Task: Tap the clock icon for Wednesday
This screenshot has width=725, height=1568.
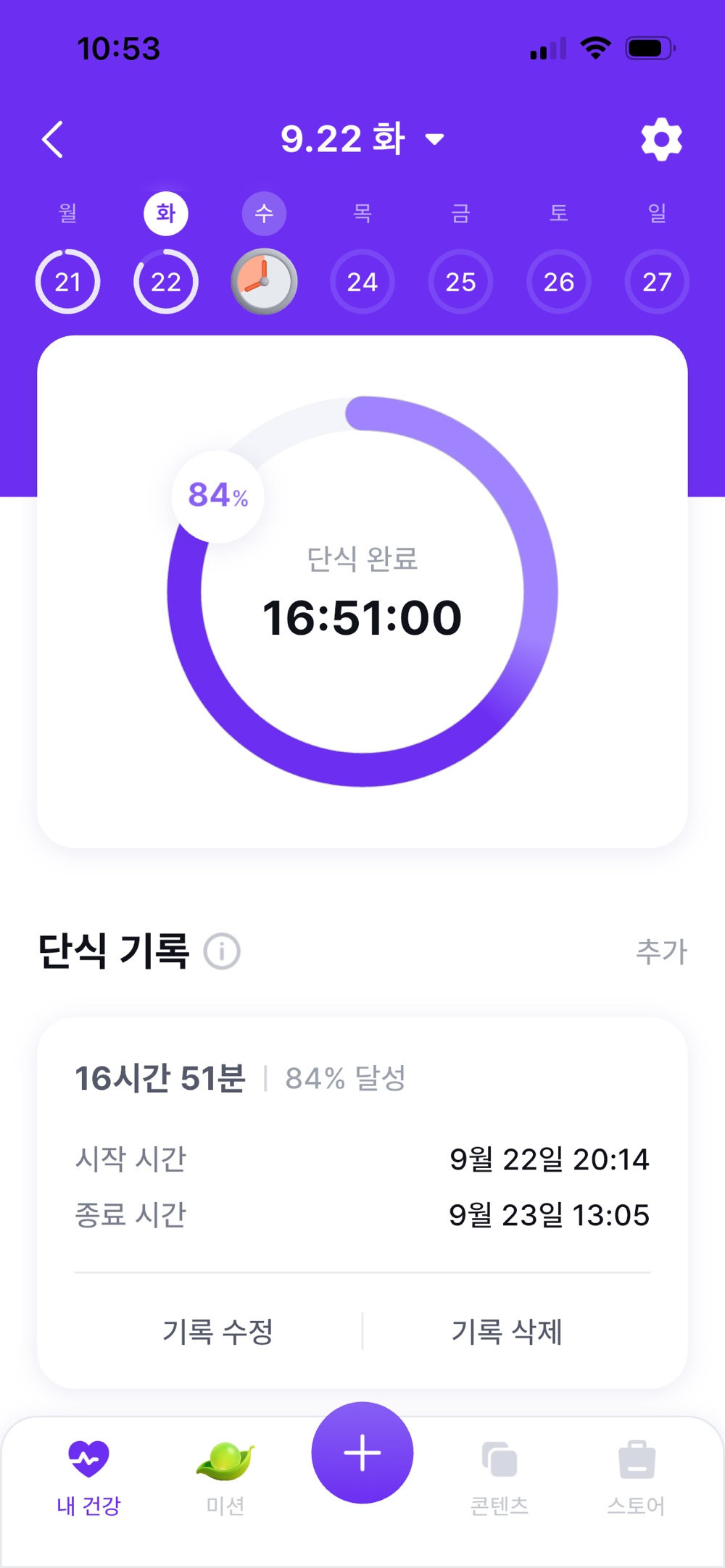Action: [x=264, y=281]
